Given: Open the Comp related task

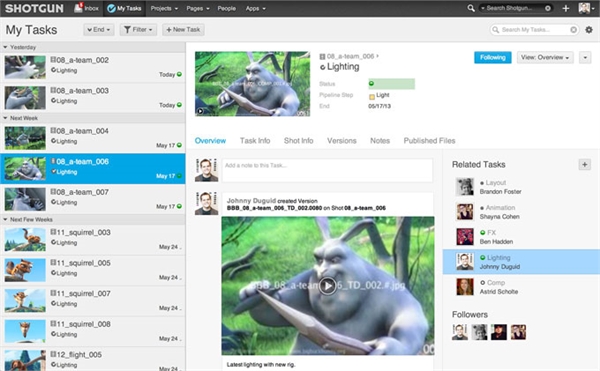Looking at the screenshot, I should 496,283.
